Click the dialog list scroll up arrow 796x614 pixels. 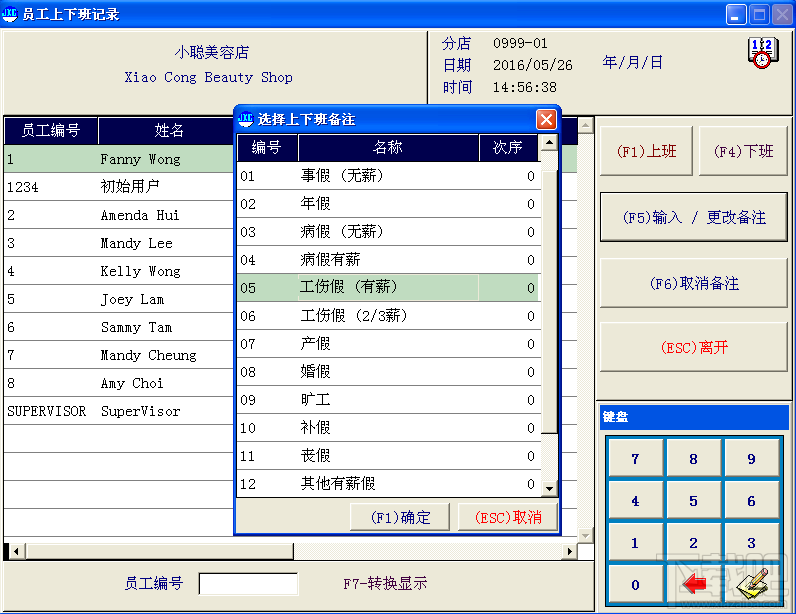click(549, 143)
